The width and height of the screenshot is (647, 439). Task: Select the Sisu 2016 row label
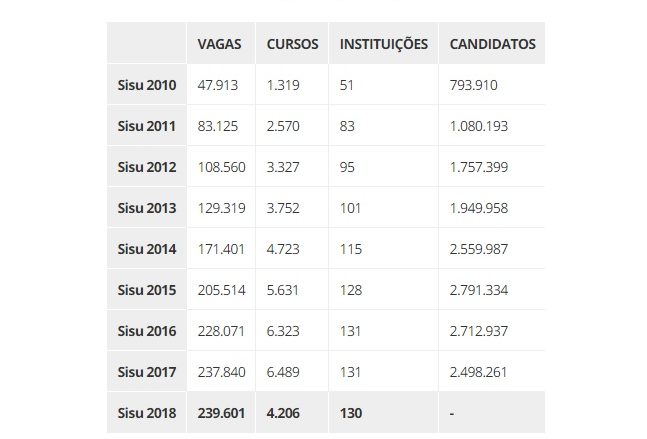[147, 331]
